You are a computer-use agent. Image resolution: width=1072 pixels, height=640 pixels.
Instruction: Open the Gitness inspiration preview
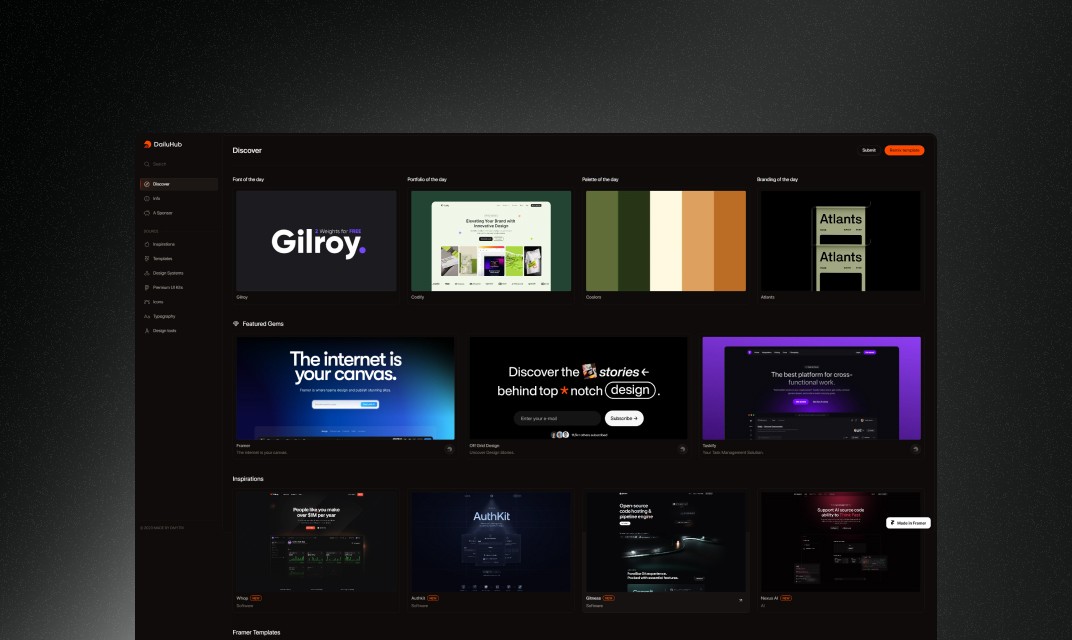point(666,542)
